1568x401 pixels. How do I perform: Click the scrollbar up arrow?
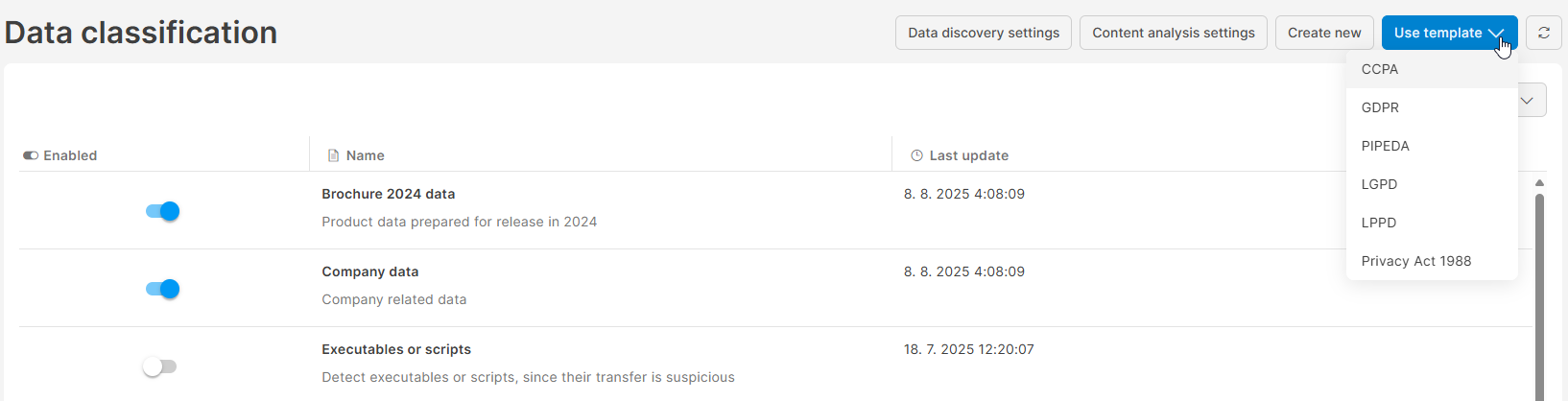(1539, 182)
